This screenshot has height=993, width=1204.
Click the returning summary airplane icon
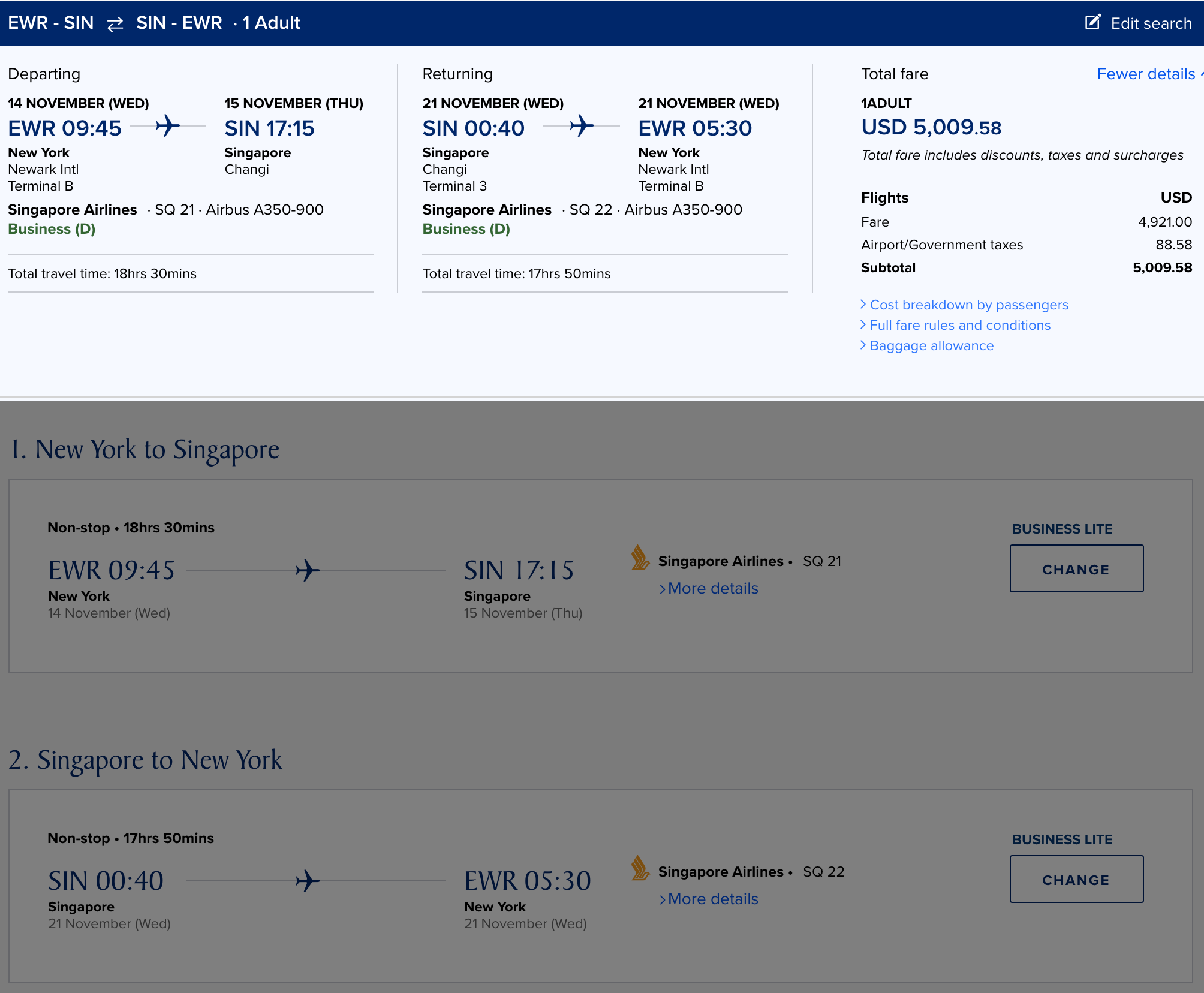(x=582, y=126)
